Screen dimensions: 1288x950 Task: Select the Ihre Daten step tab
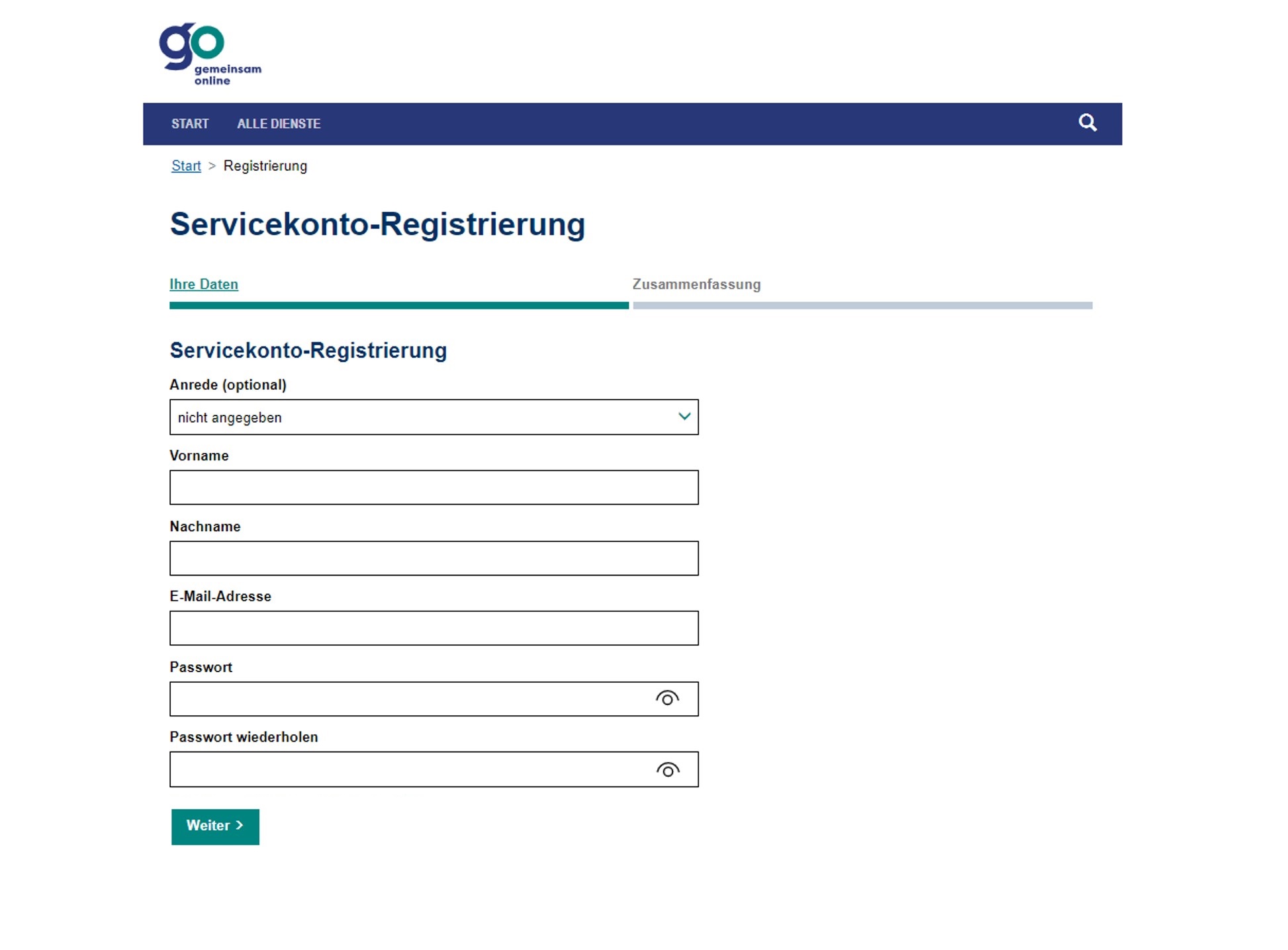pyautogui.click(x=204, y=284)
